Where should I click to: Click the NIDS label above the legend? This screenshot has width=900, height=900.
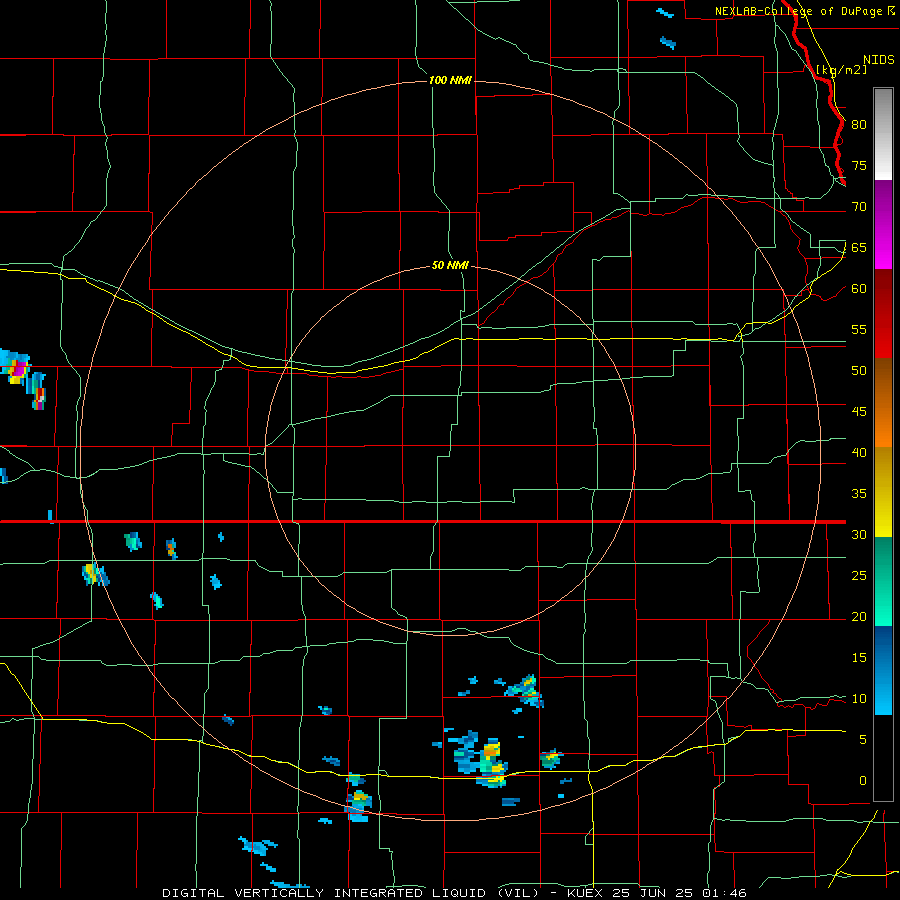point(878,59)
